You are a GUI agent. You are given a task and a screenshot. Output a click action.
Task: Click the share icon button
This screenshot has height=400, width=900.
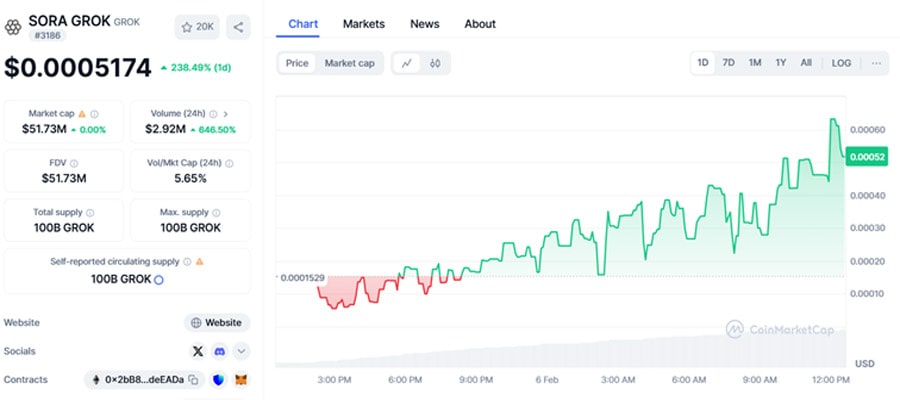click(x=238, y=27)
